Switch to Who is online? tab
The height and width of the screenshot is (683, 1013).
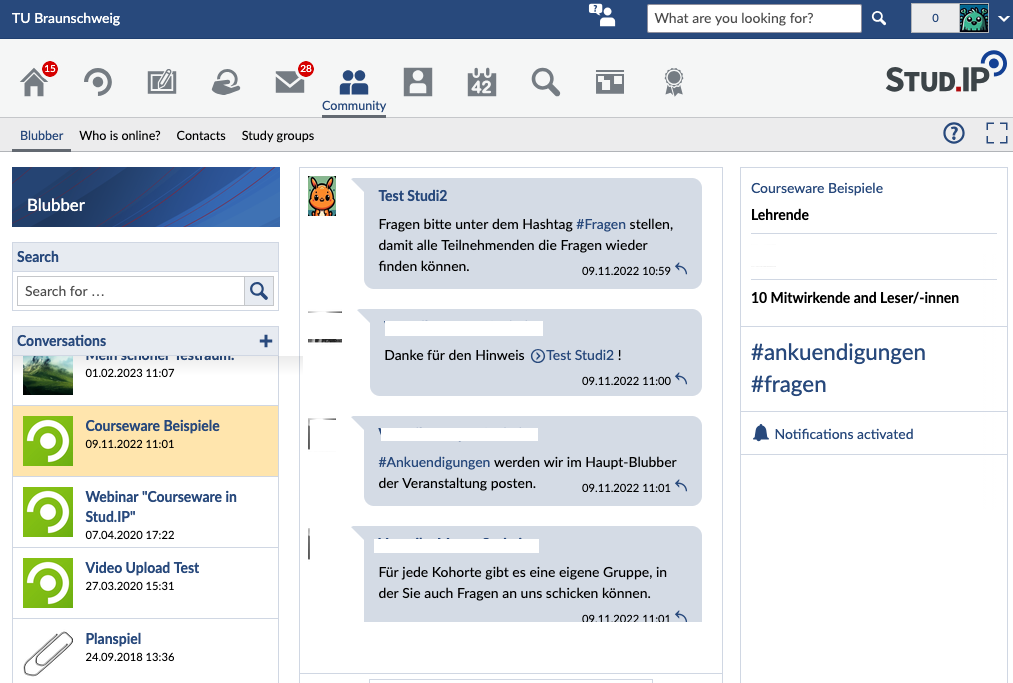pos(120,136)
